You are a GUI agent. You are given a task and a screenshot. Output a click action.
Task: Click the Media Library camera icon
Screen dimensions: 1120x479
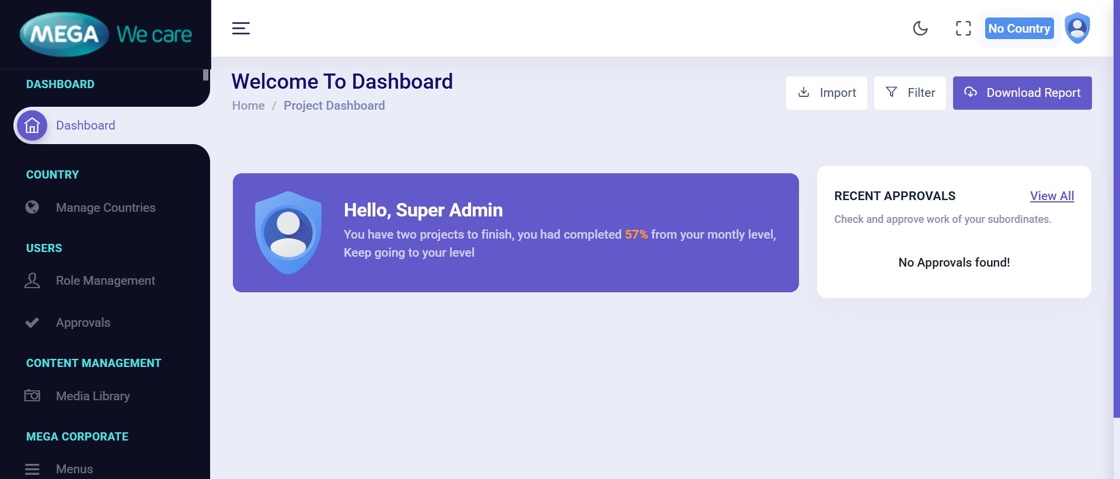click(32, 396)
